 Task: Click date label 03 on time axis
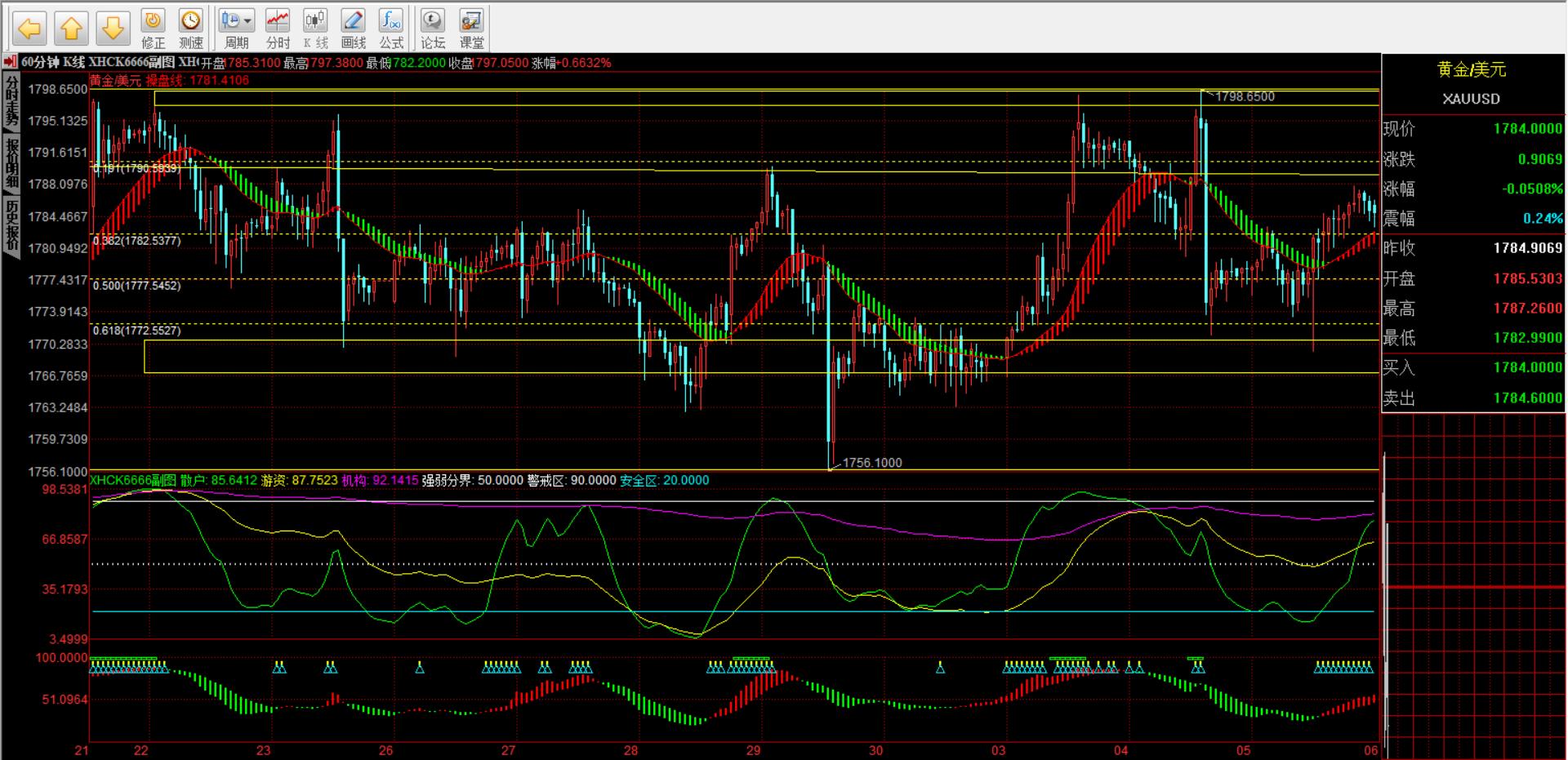(998, 750)
